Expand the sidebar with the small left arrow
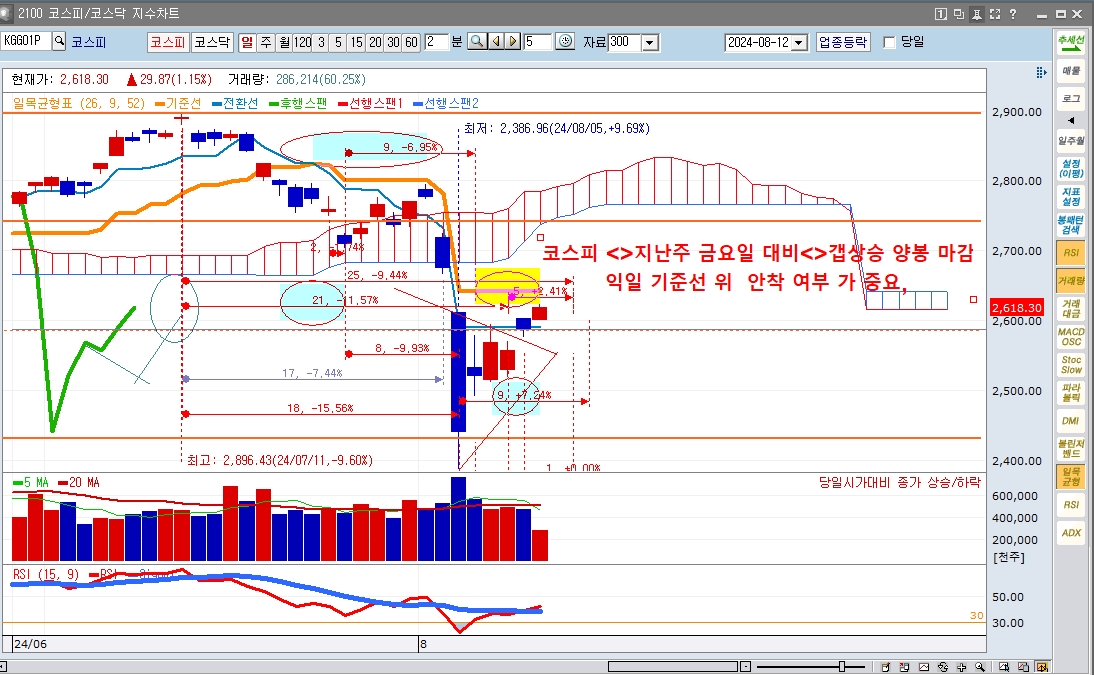 [x=1071, y=120]
